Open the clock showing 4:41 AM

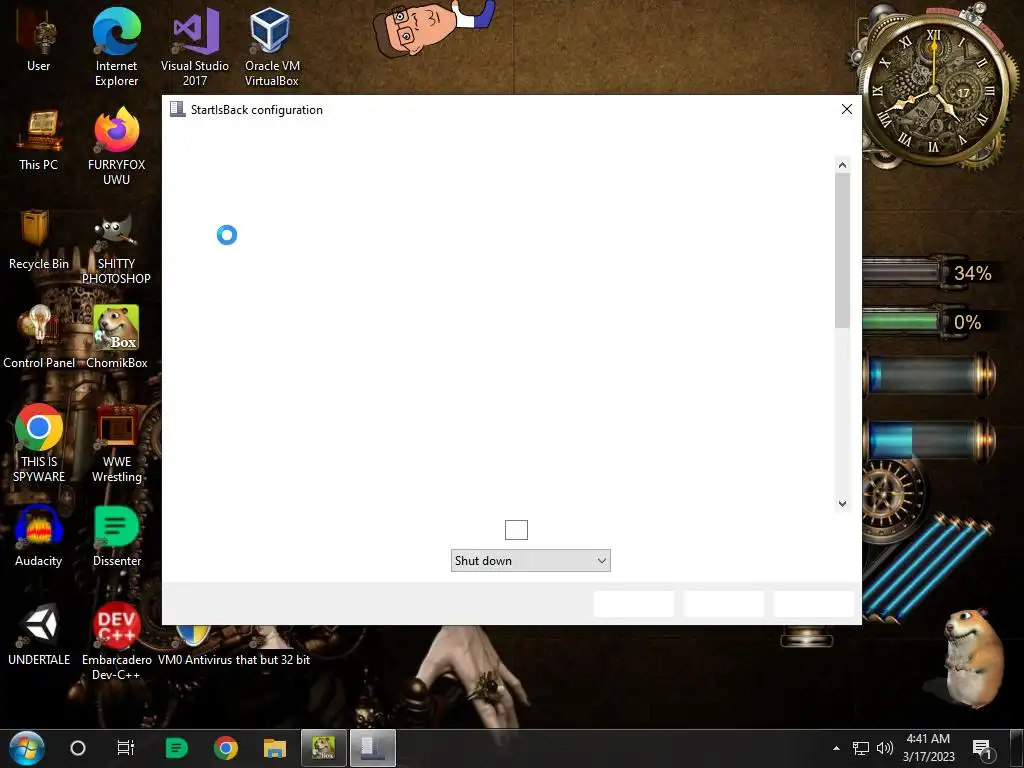pos(928,748)
